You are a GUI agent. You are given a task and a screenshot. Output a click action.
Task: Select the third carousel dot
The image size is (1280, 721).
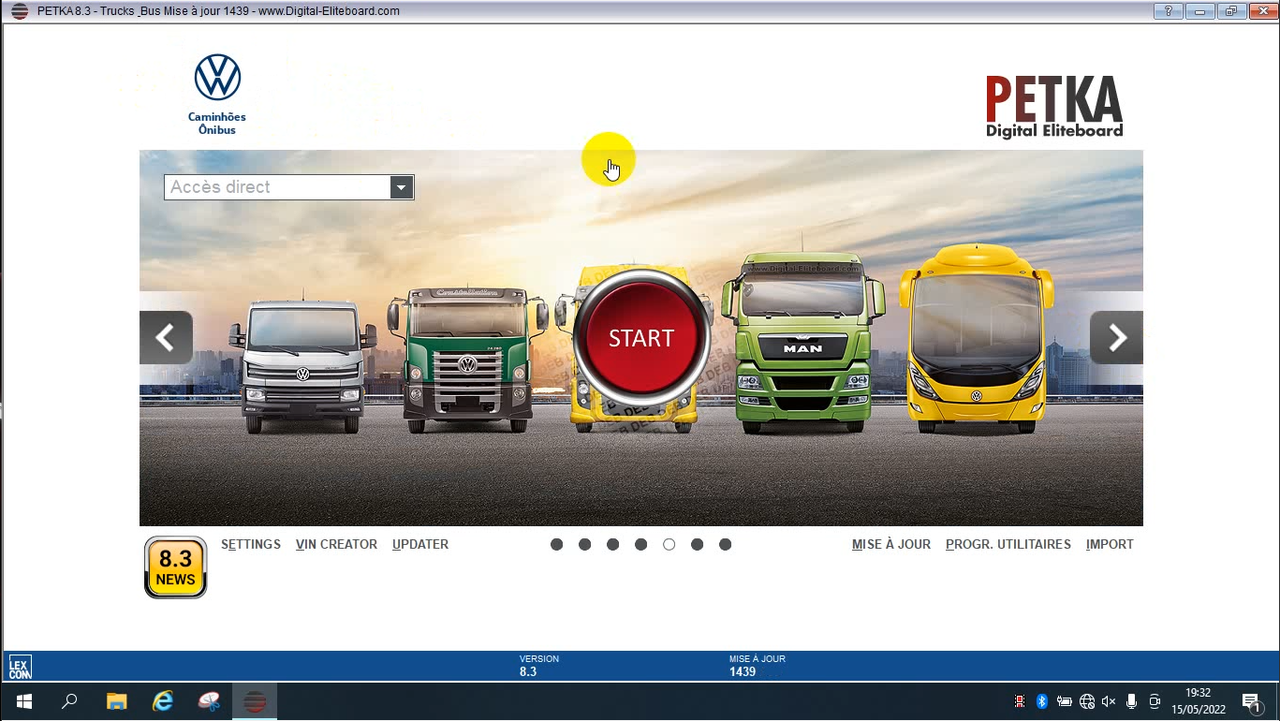(613, 544)
